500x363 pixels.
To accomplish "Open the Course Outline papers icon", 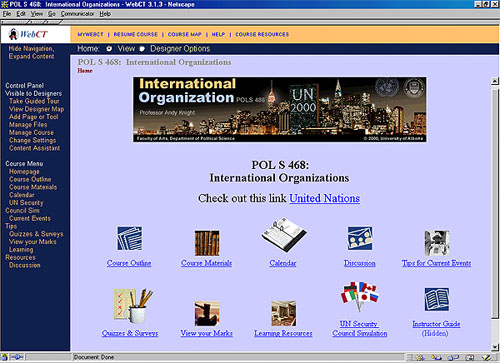I will pos(129,238).
